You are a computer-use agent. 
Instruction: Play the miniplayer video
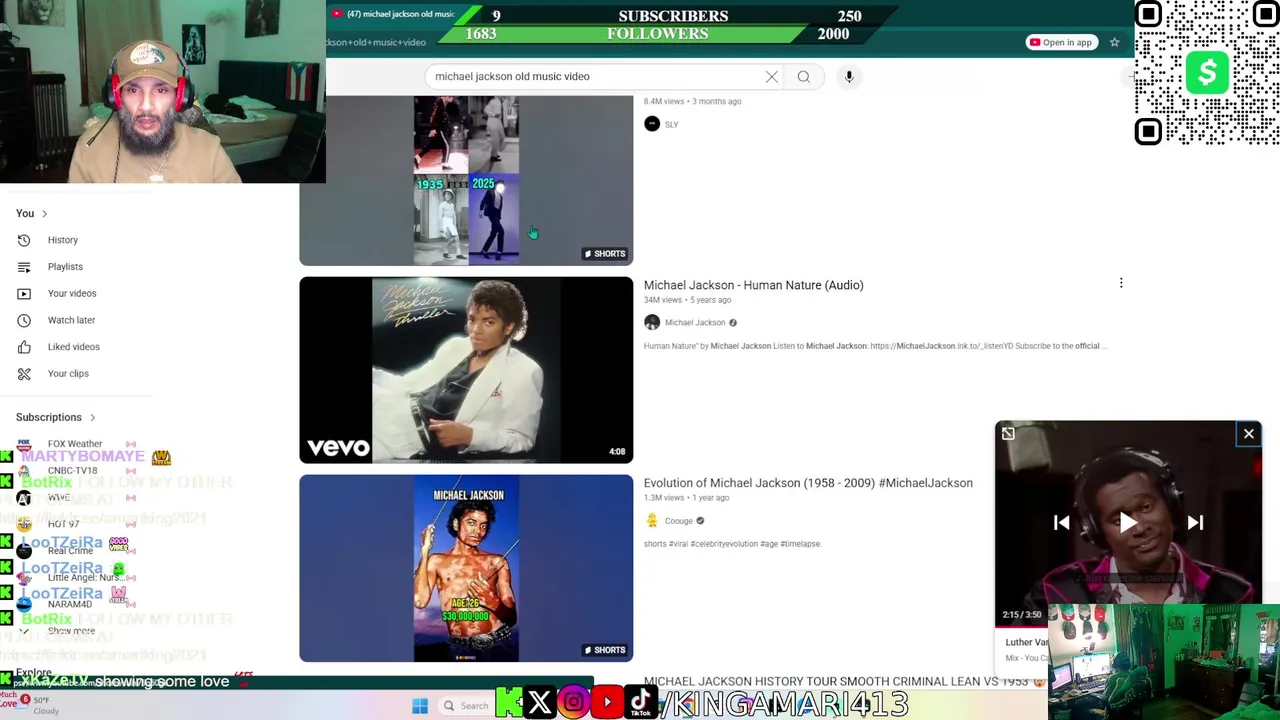[x=1128, y=522]
